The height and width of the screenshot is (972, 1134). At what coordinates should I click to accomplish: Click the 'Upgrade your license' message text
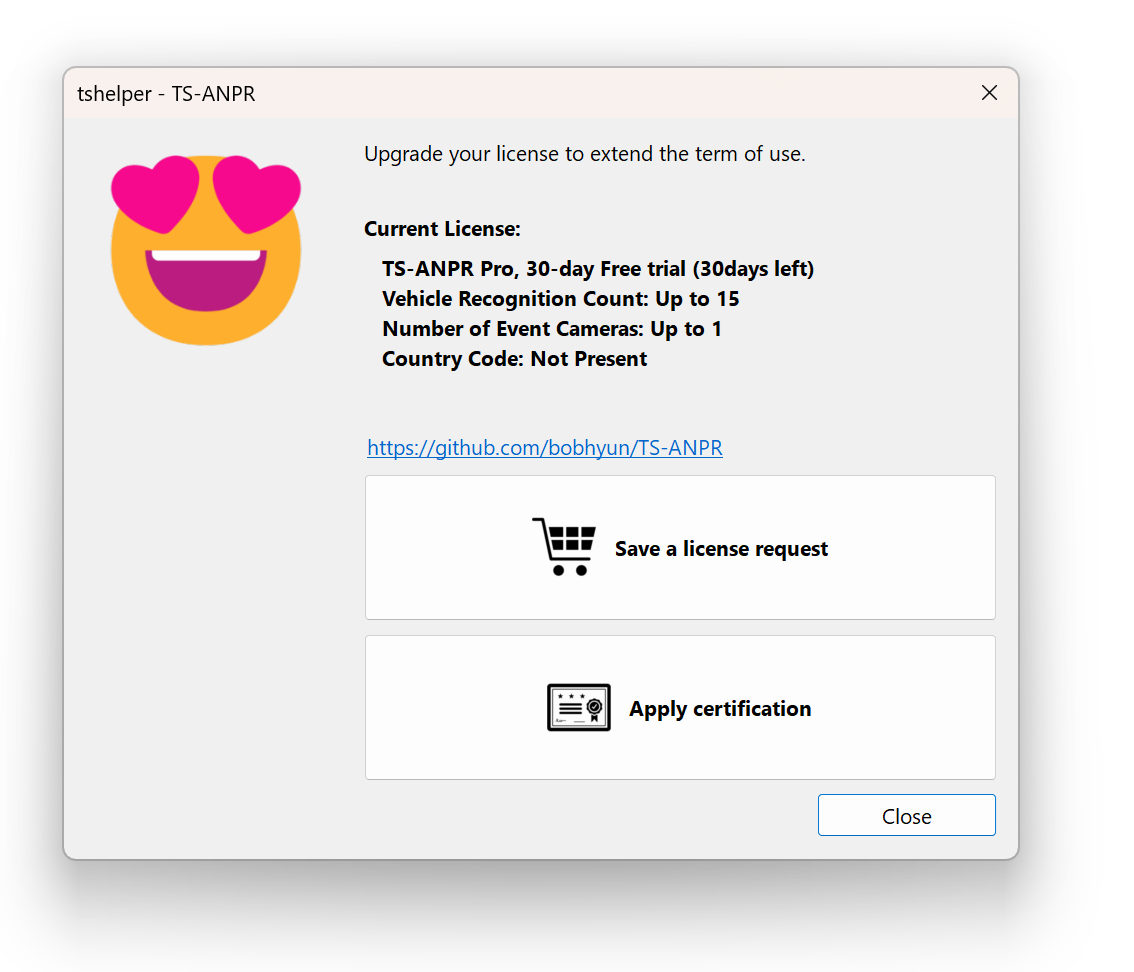(584, 154)
